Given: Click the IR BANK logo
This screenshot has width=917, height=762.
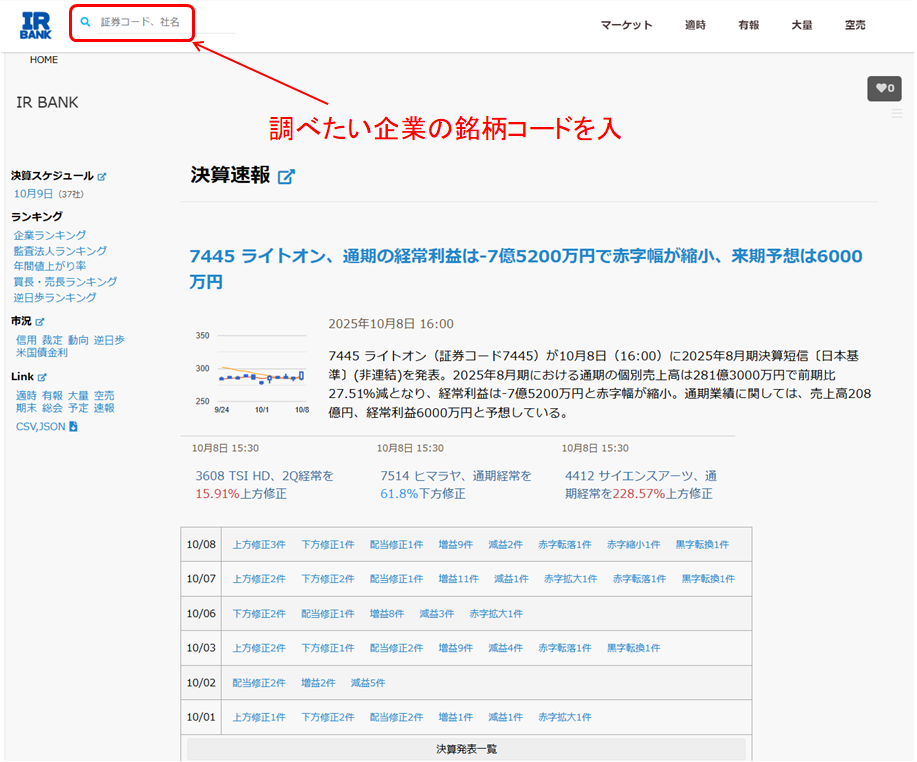Looking at the screenshot, I should 36,25.
